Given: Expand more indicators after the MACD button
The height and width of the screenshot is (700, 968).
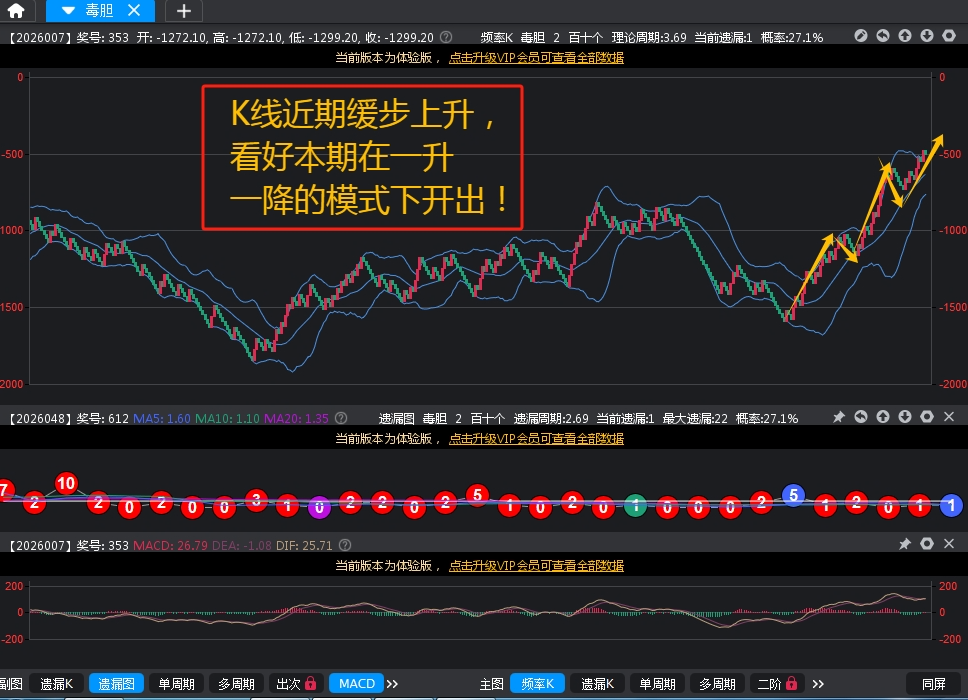Looking at the screenshot, I should (x=392, y=684).
